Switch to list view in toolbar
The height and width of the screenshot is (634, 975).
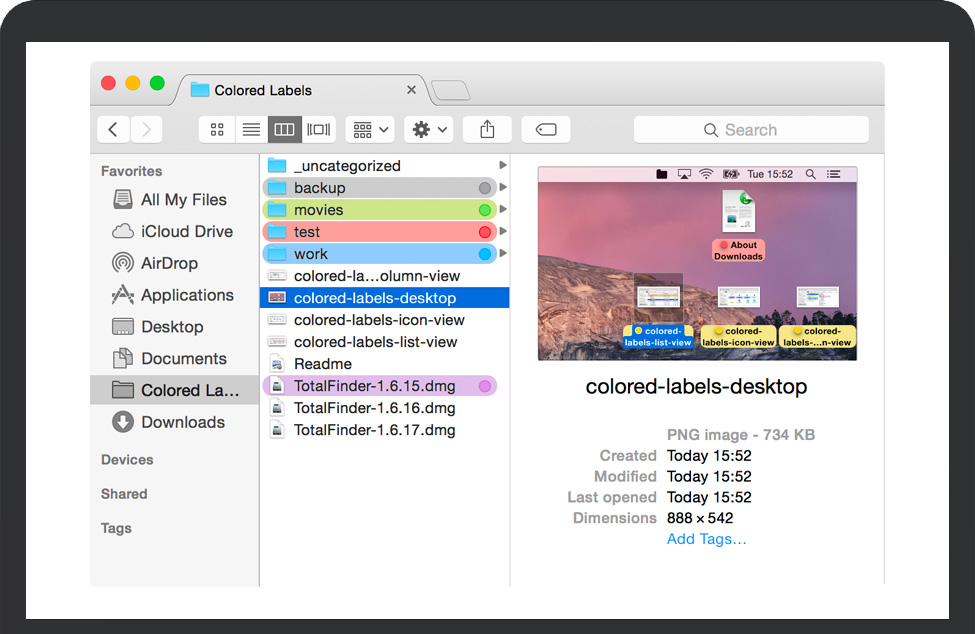(251, 129)
